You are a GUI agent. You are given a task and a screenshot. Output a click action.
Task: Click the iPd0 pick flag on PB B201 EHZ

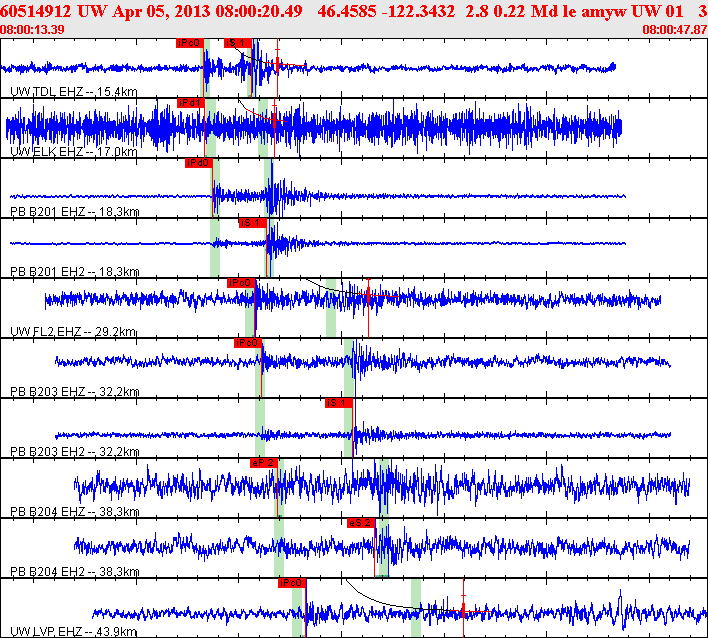pos(198,163)
